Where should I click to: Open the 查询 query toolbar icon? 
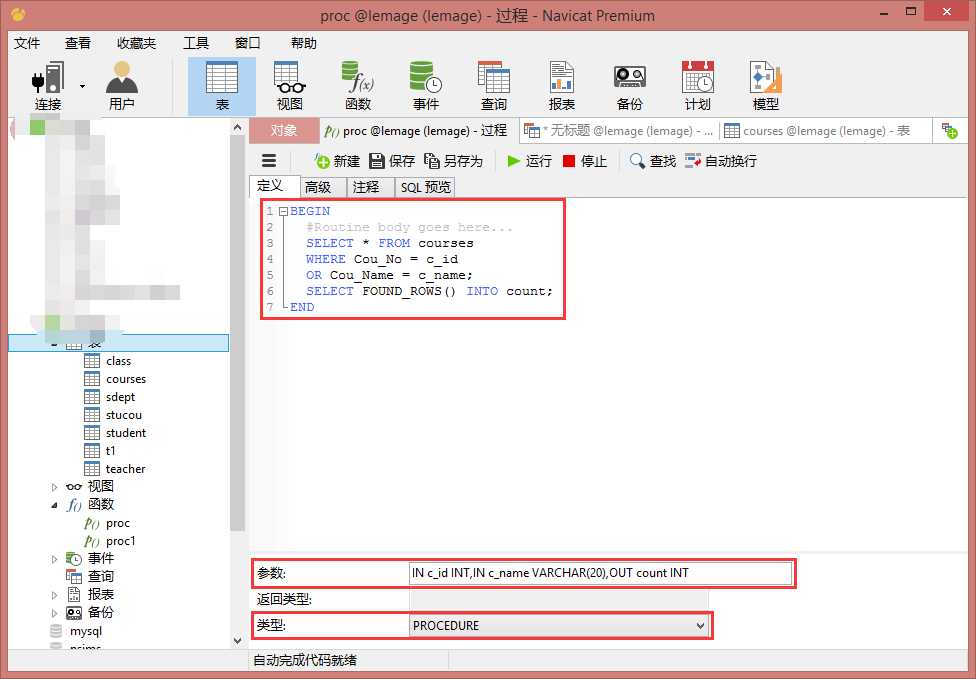click(494, 86)
